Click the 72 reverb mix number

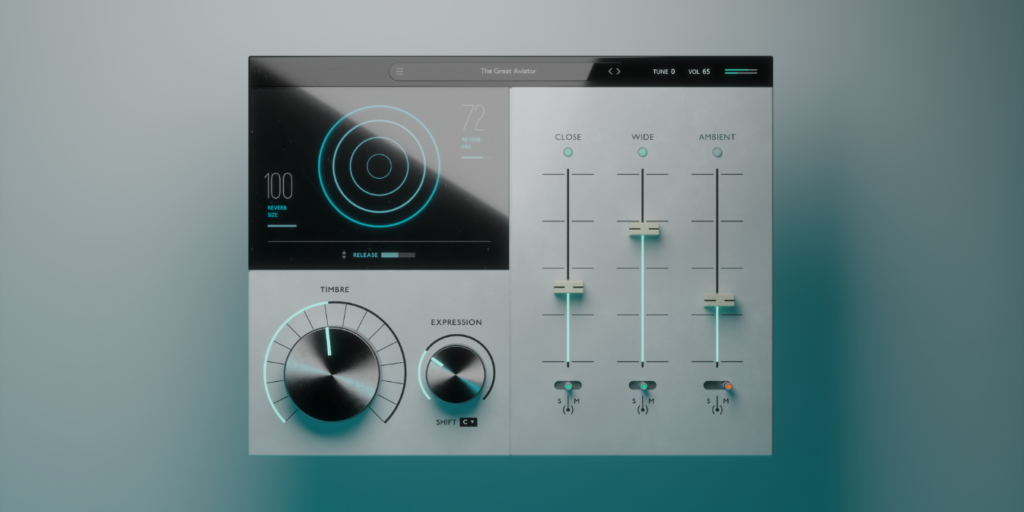[473, 118]
